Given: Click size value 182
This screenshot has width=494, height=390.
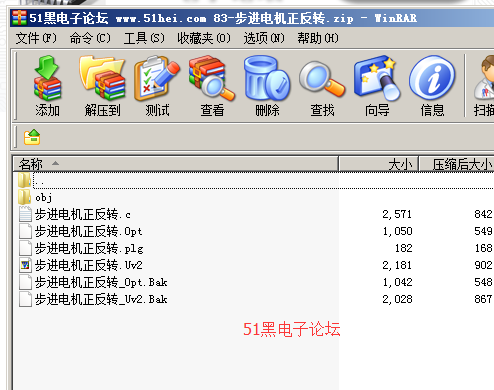Looking at the screenshot, I should (403, 248).
